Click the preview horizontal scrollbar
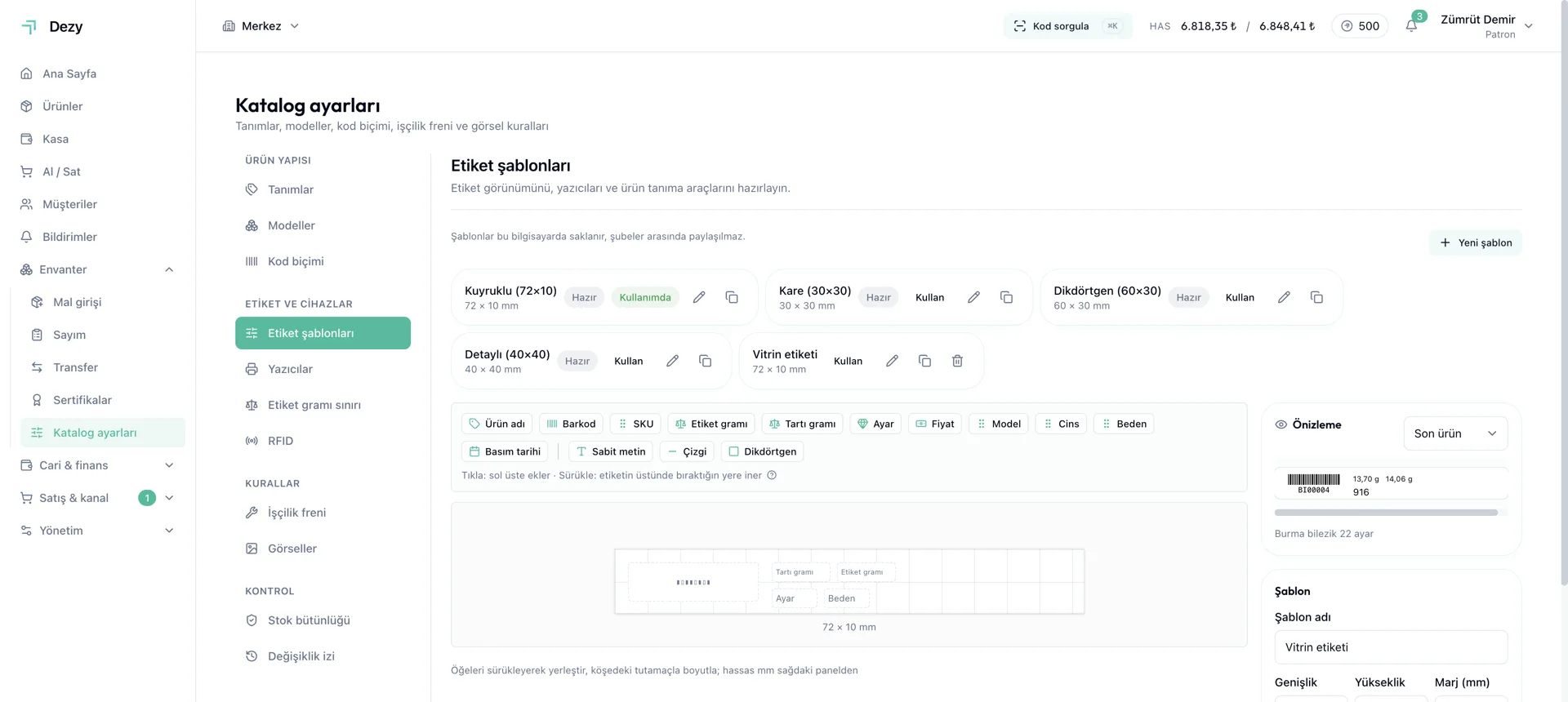This screenshot has width=1568, height=702. 1386,513
